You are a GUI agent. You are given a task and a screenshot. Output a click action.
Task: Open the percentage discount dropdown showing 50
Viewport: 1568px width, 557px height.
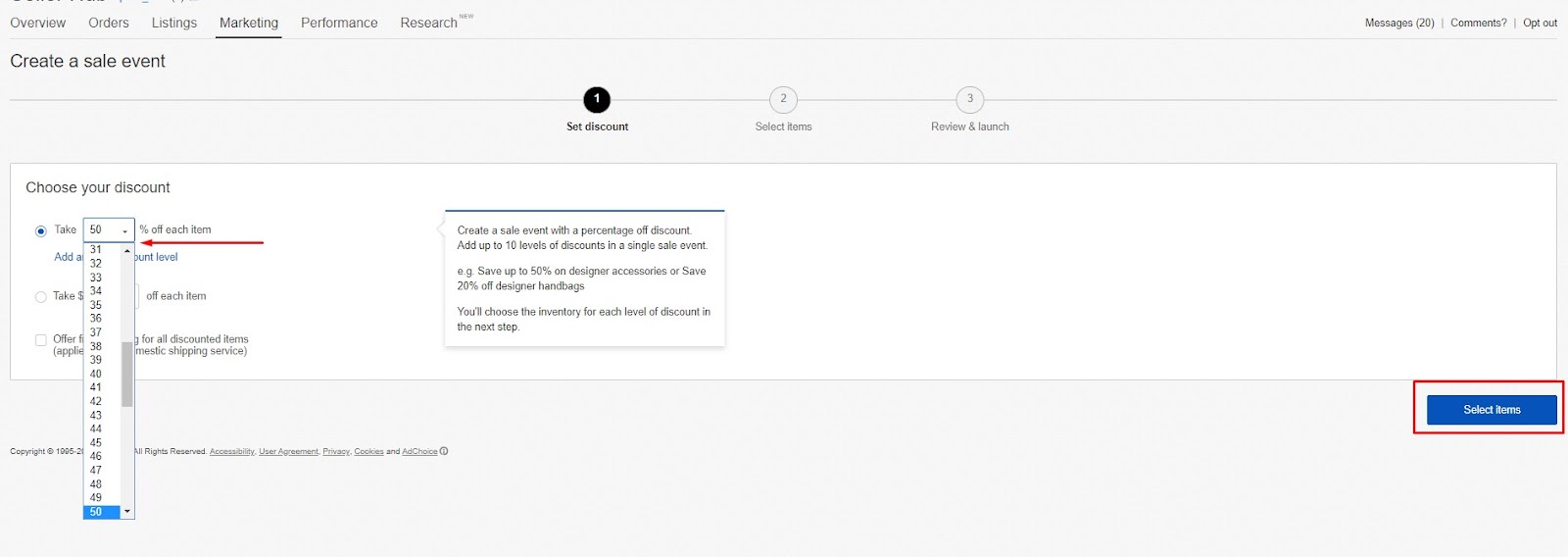pos(109,230)
